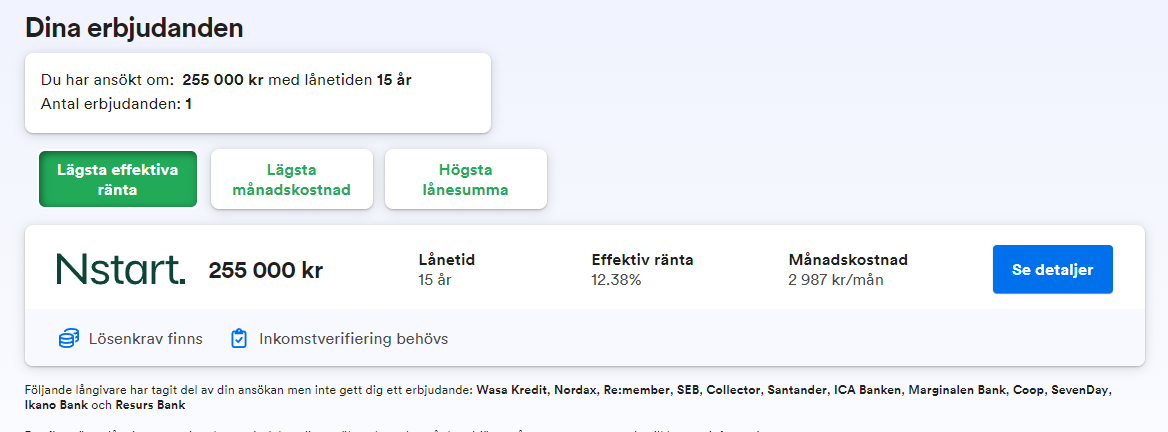Click the Antal erbjudanden count line

(117, 104)
